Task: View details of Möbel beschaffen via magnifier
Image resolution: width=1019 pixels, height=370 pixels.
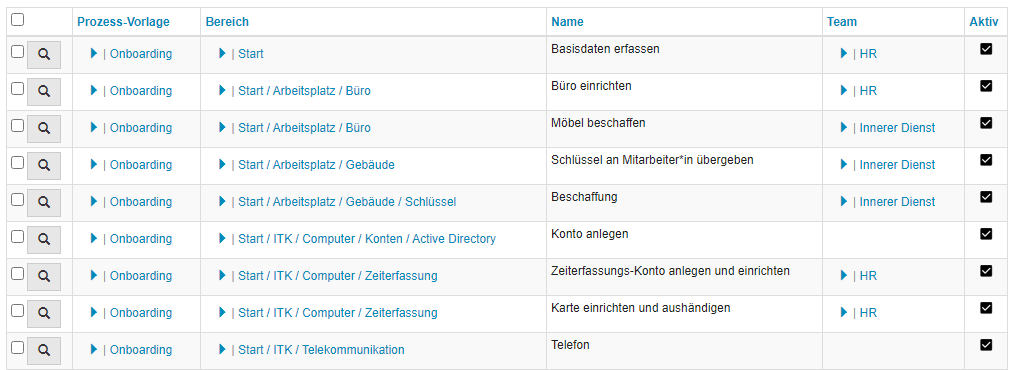Action: click(44, 129)
